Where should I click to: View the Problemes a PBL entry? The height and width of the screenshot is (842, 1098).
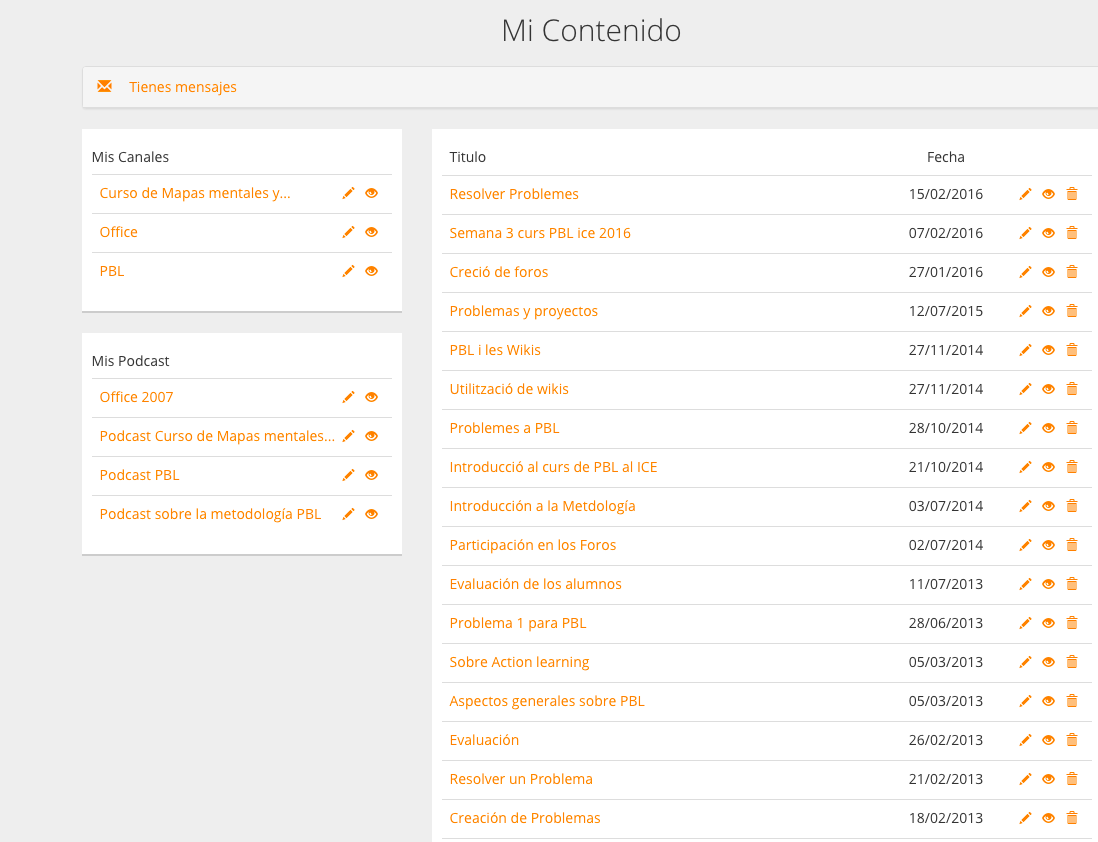(1048, 429)
